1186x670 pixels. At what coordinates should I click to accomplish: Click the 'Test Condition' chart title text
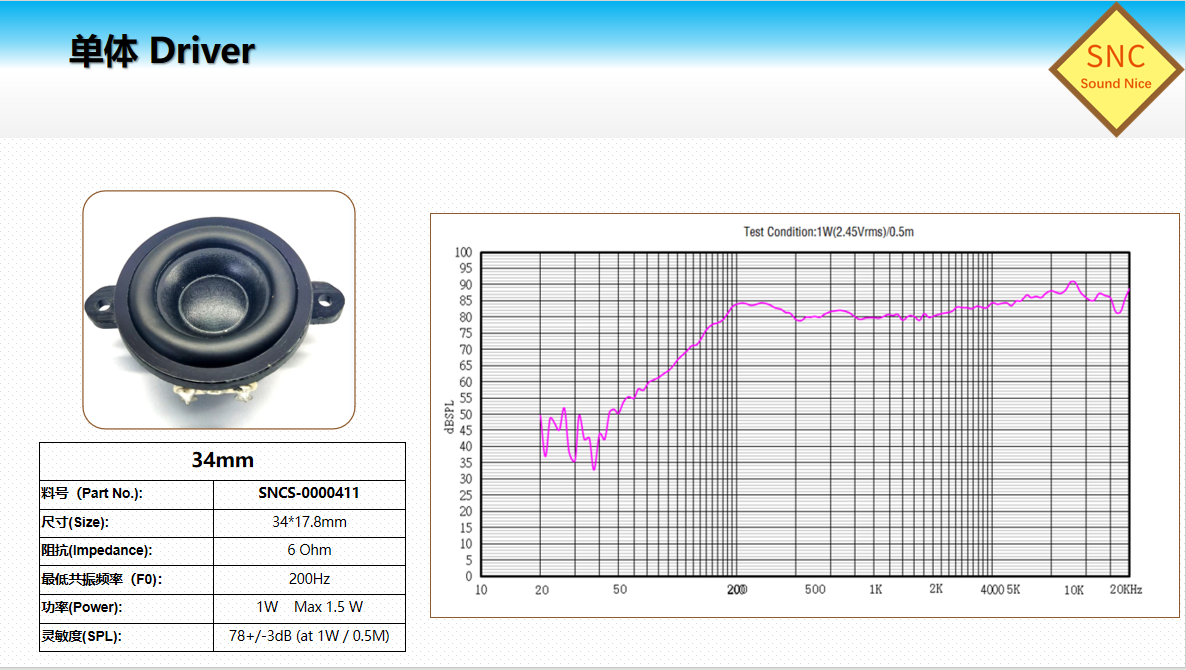coord(828,232)
